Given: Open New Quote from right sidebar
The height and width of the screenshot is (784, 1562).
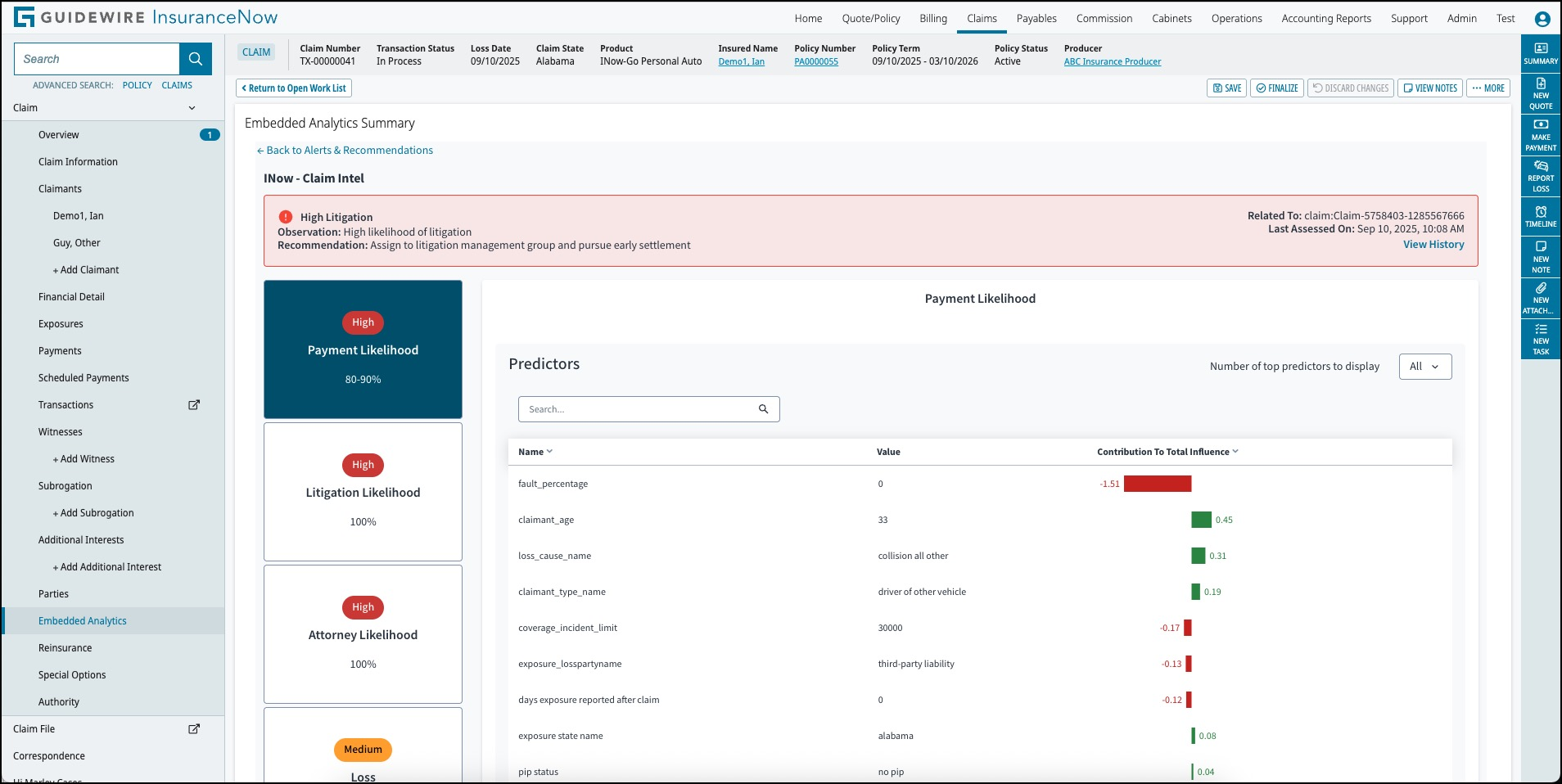Looking at the screenshot, I should 1540,94.
